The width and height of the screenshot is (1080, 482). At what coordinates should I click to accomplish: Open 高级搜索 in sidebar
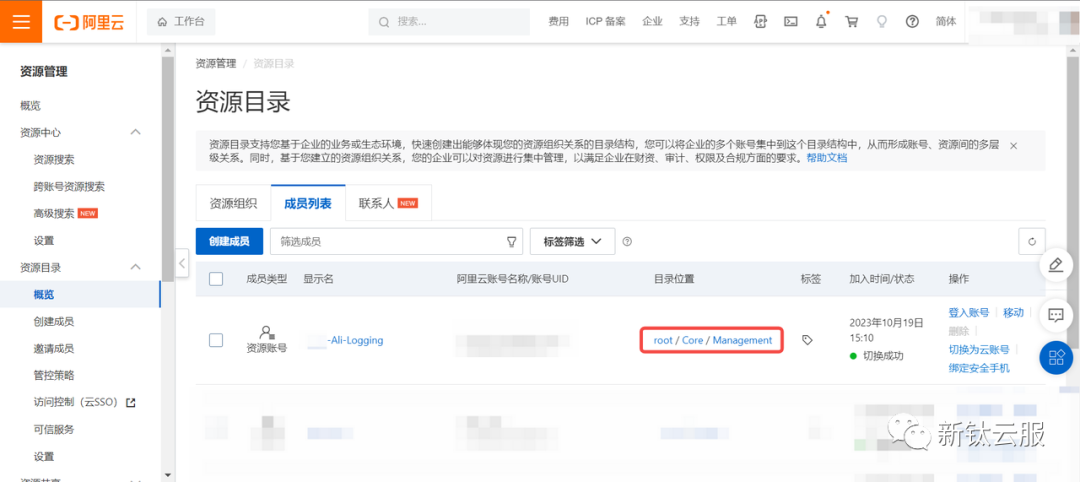tap(54, 213)
